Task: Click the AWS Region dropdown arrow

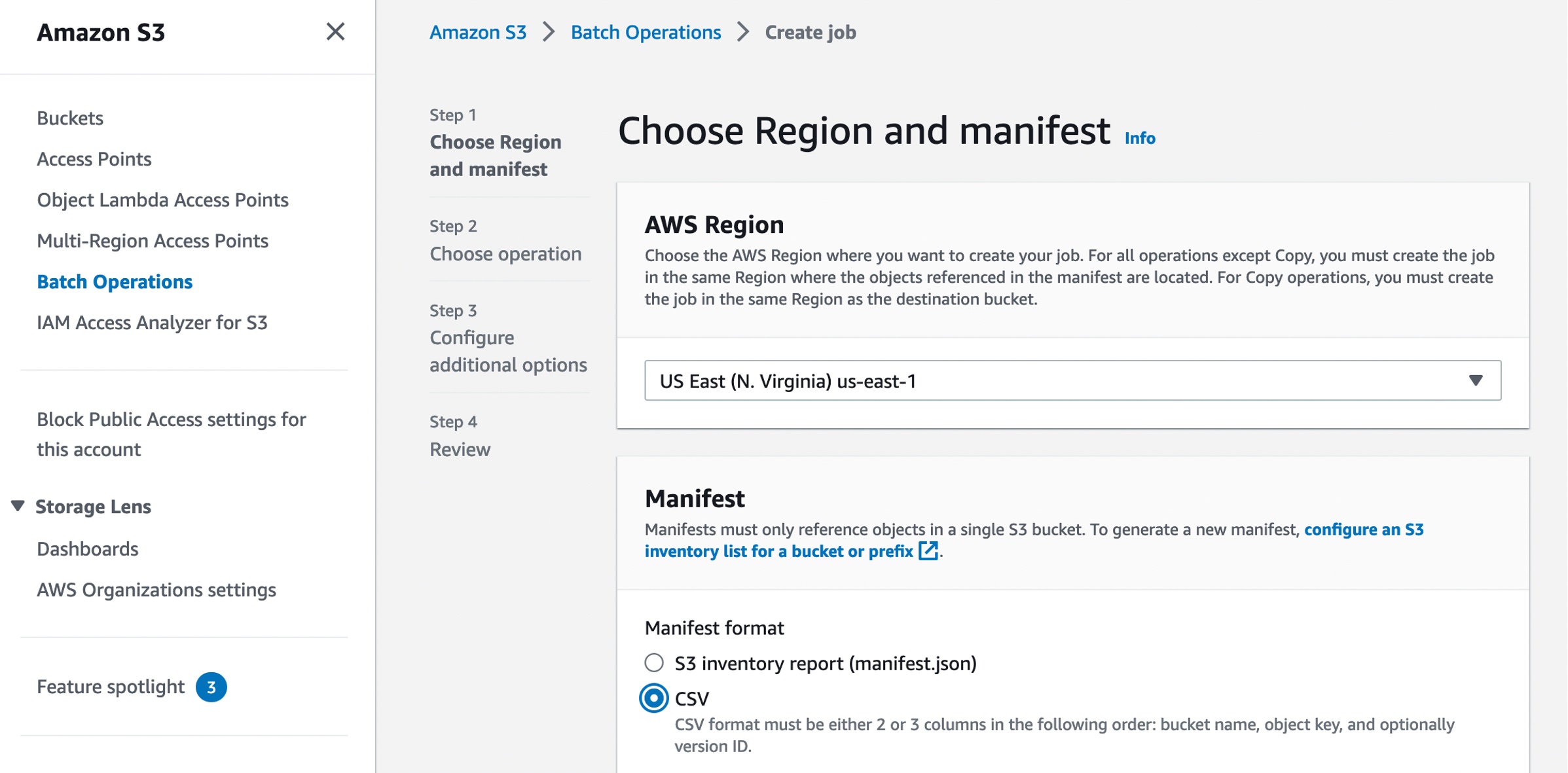Action: point(1475,380)
